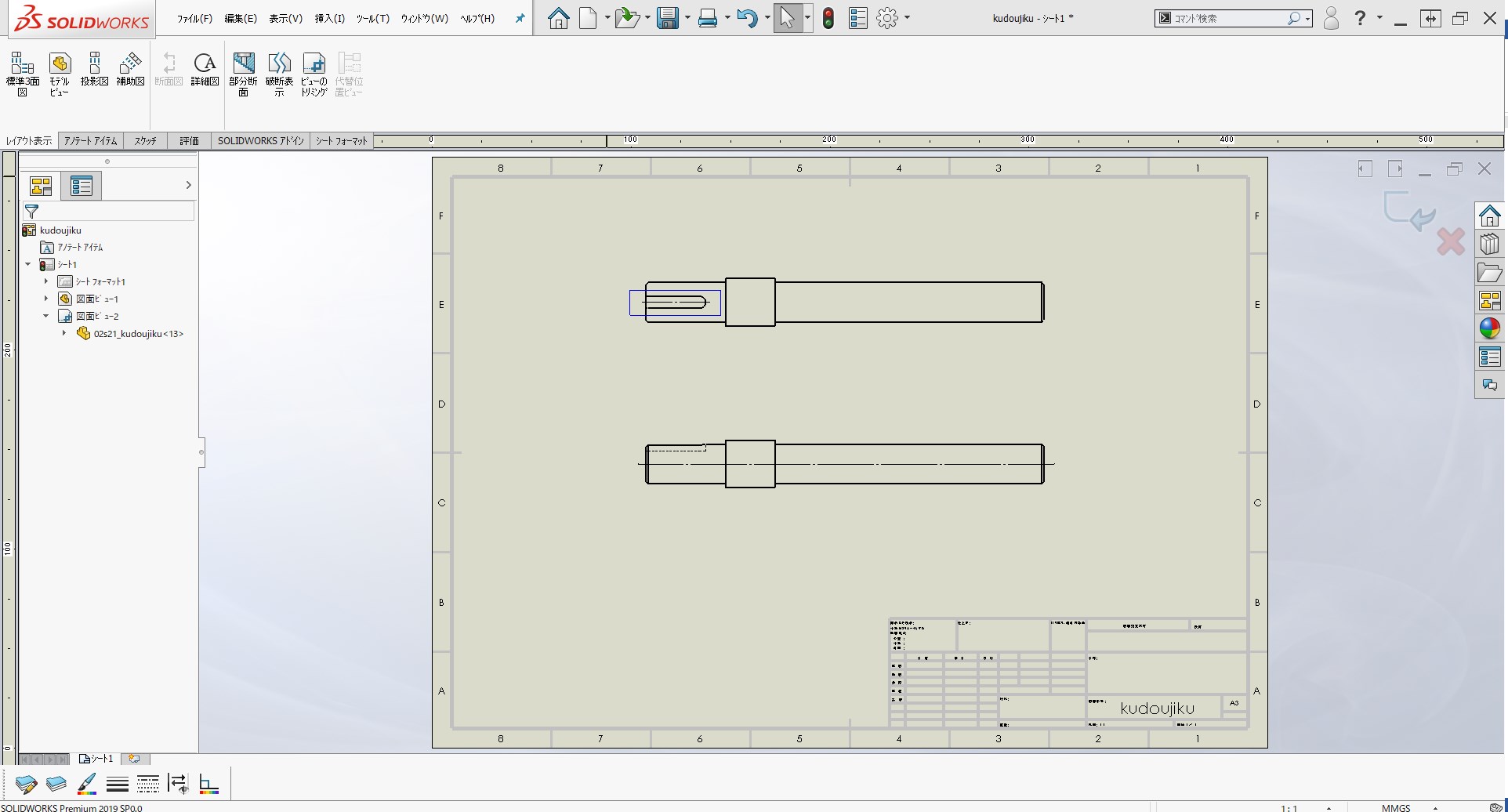
Task: Collapse the シート1 tree node
Action: click(28, 264)
